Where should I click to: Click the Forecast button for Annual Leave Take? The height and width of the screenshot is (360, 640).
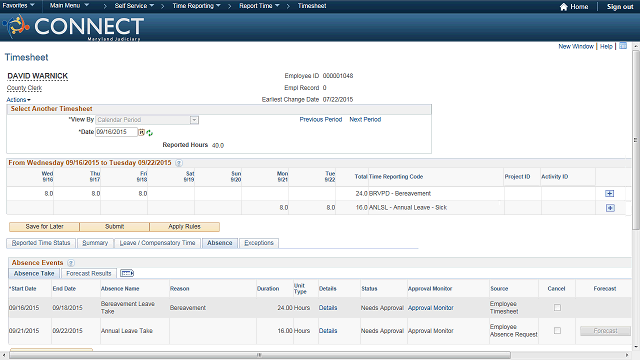coord(605,331)
